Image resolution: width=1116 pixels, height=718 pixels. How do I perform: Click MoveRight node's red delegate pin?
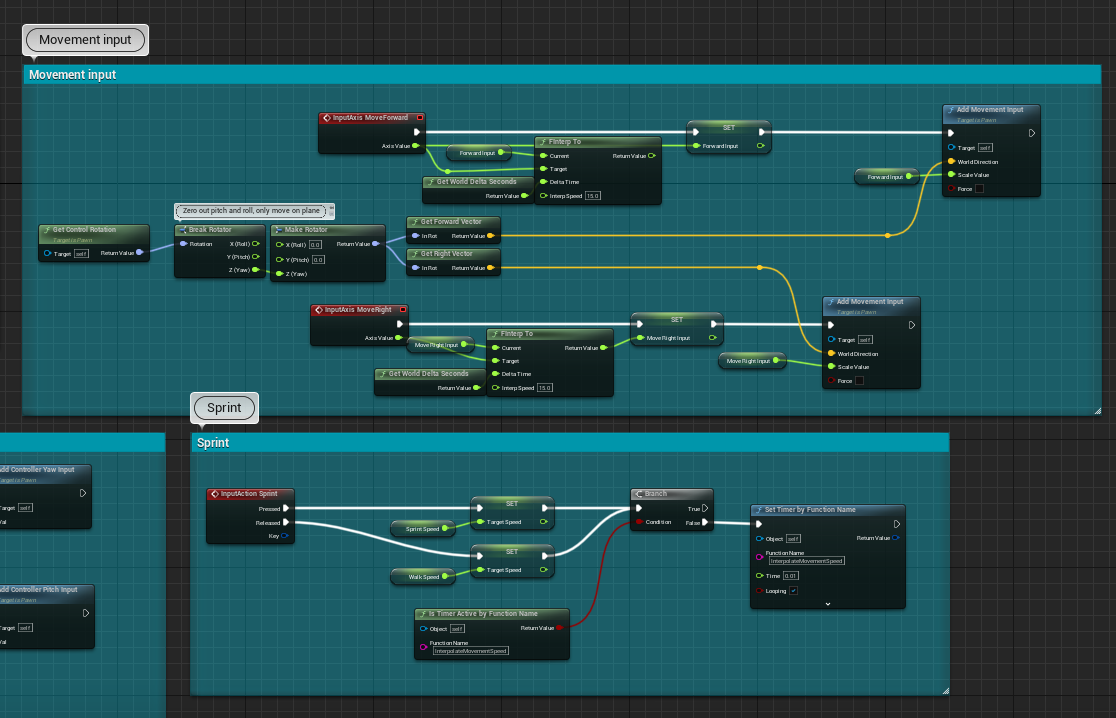tap(403, 310)
